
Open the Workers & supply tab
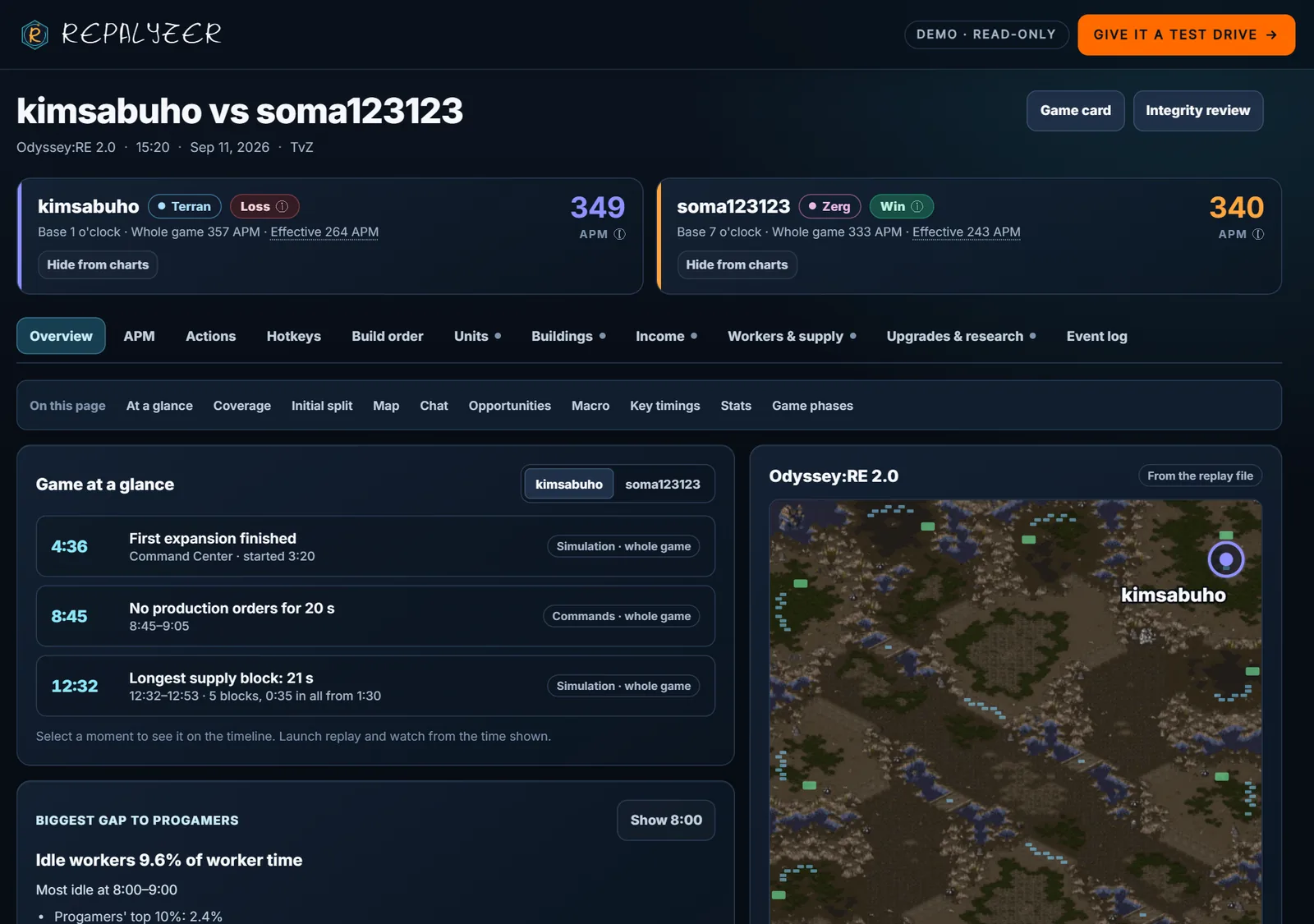click(792, 336)
